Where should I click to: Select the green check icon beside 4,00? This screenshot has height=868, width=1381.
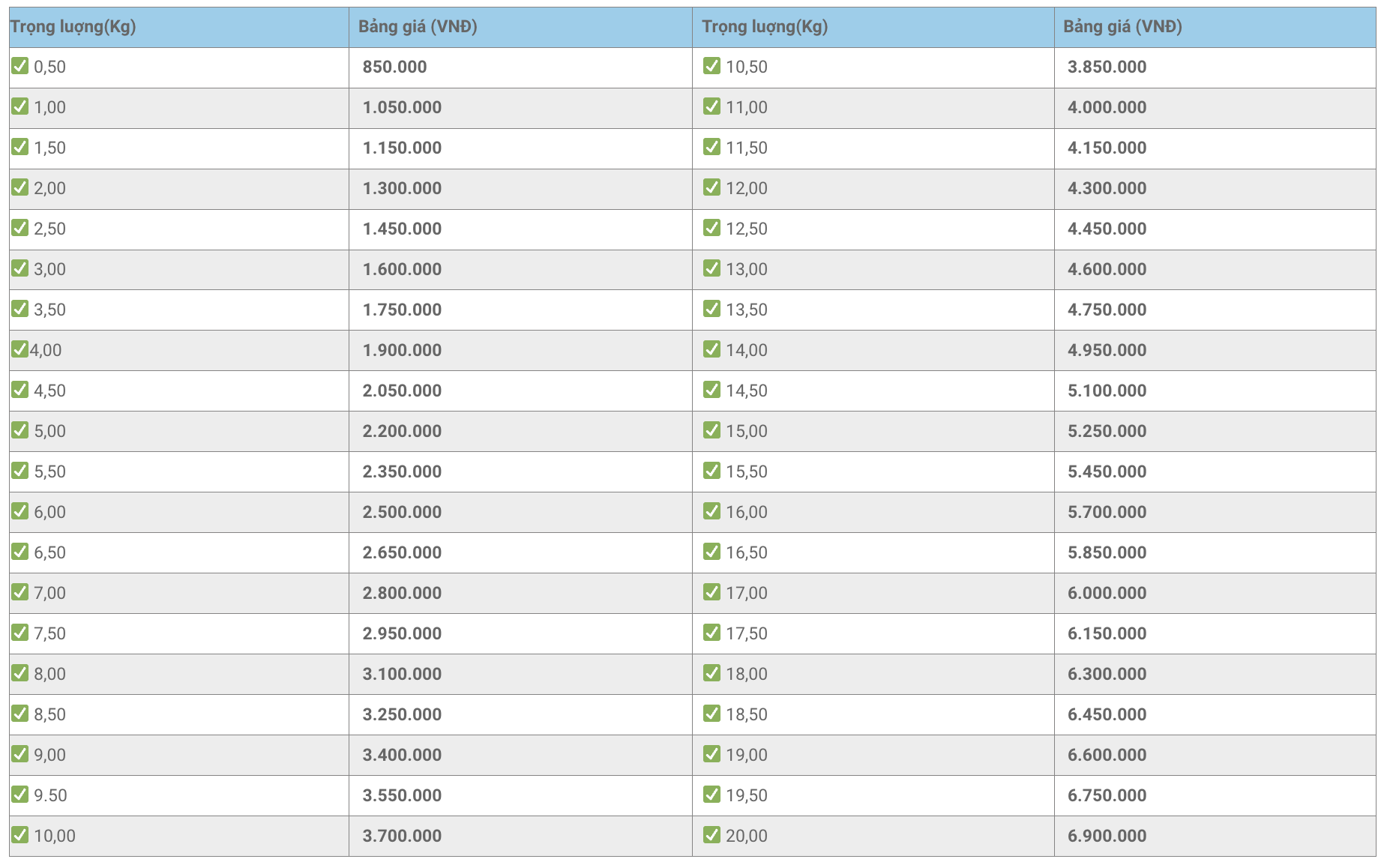(19, 349)
